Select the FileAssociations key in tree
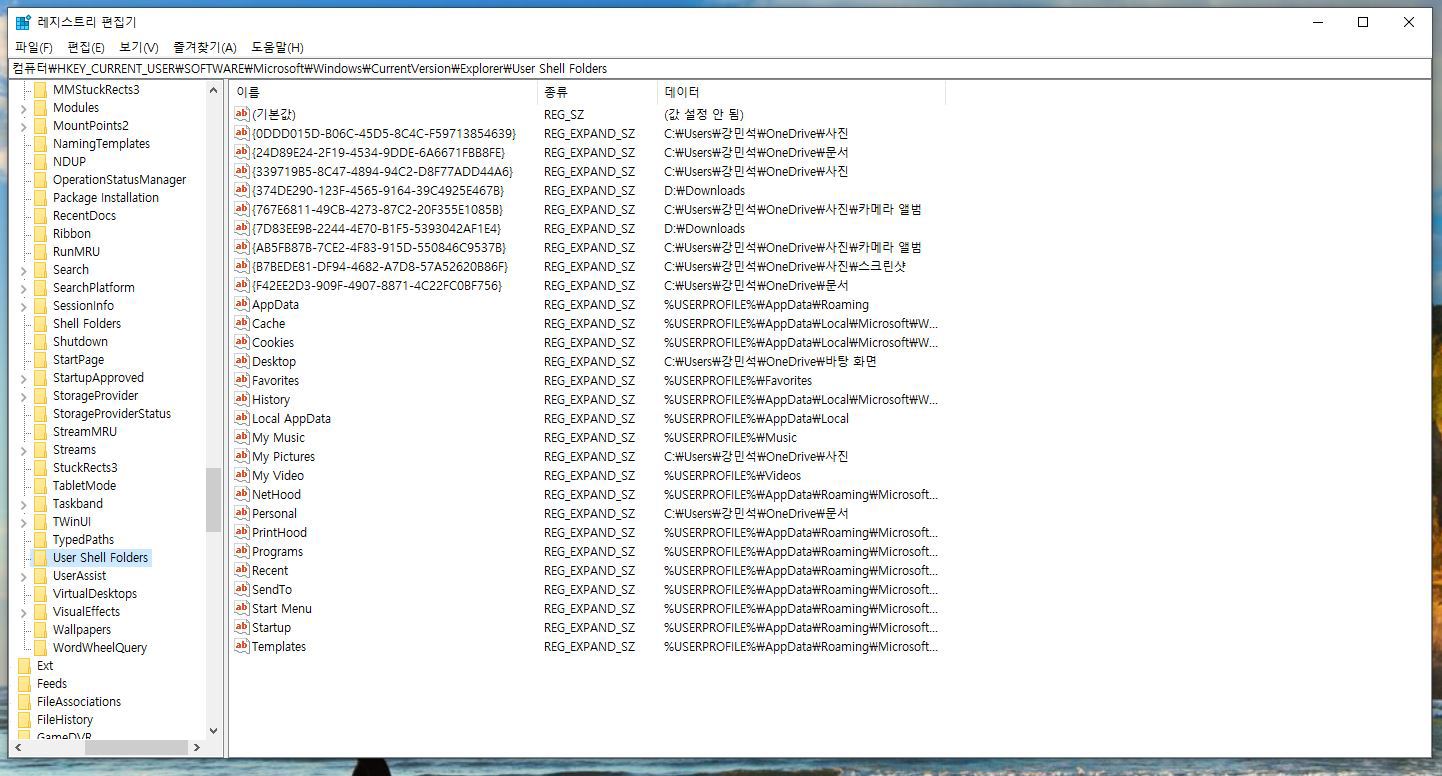1442x776 pixels. [79, 702]
